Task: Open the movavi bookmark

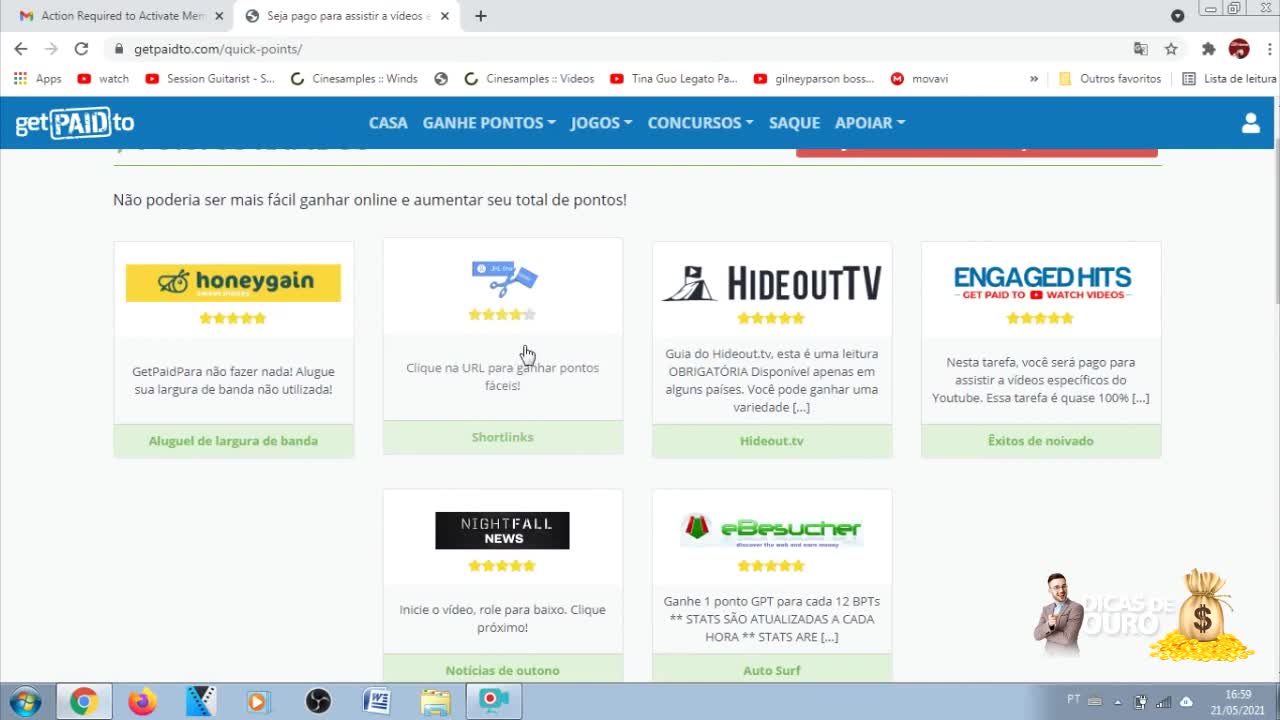Action: tap(919, 79)
